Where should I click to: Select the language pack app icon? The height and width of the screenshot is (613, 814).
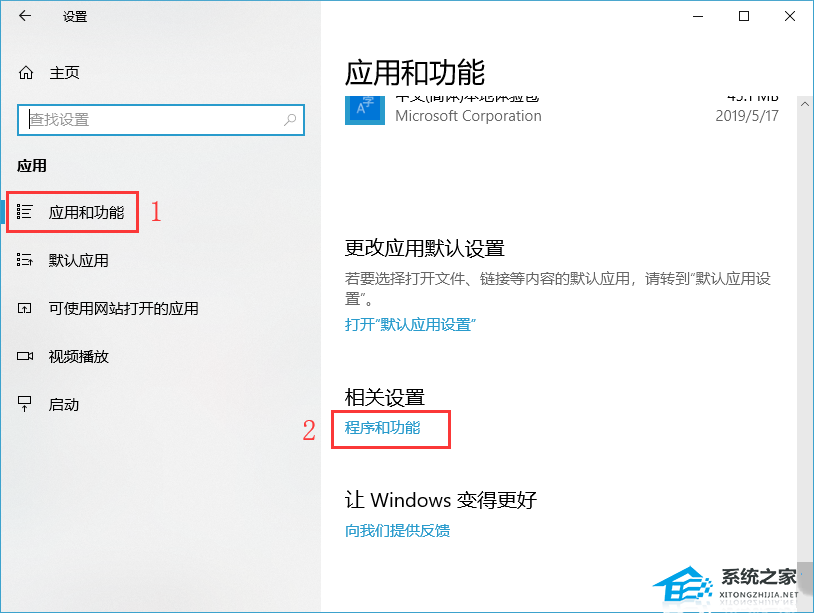(365, 110)
